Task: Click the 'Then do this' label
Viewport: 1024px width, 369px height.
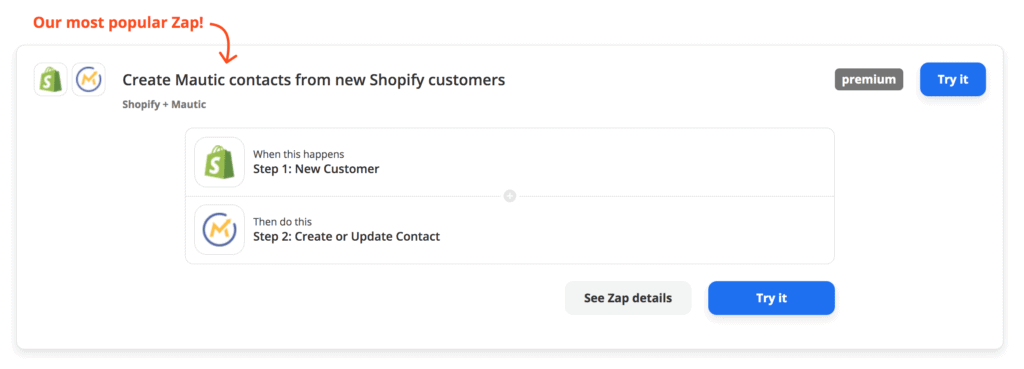Action: [x=283, y=222]
